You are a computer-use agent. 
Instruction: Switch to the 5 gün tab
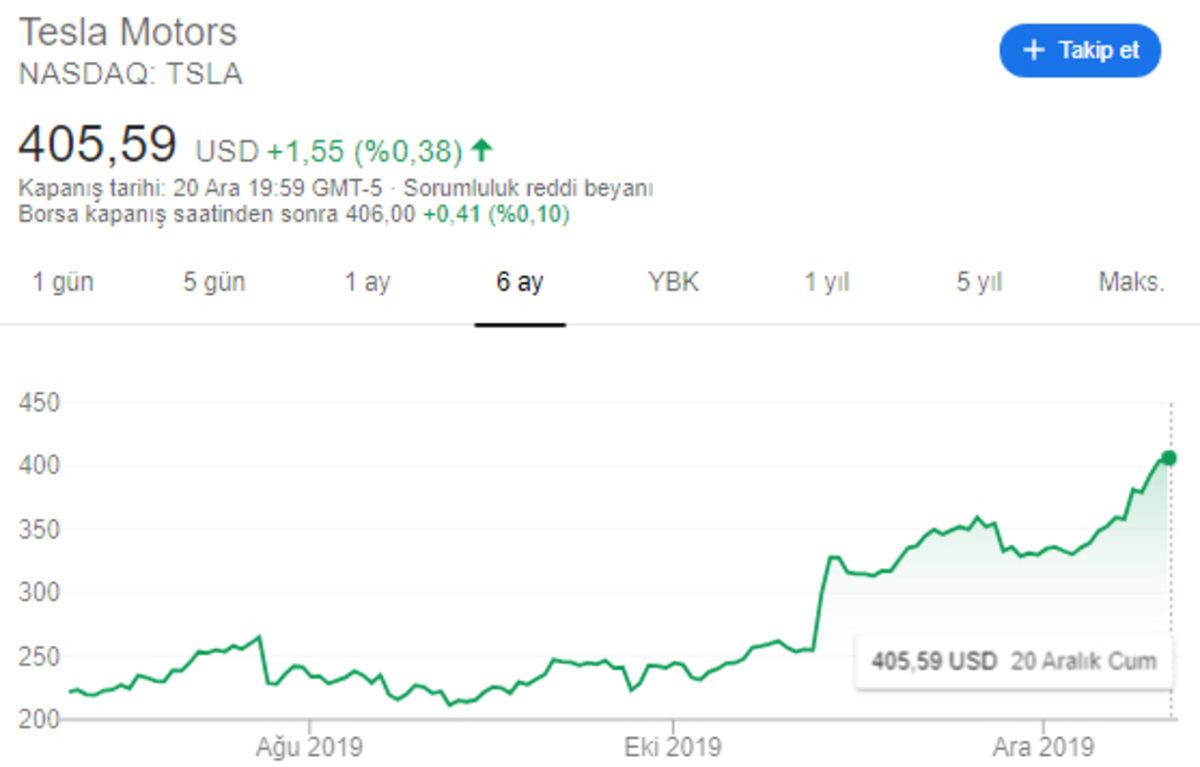point(213,282)
